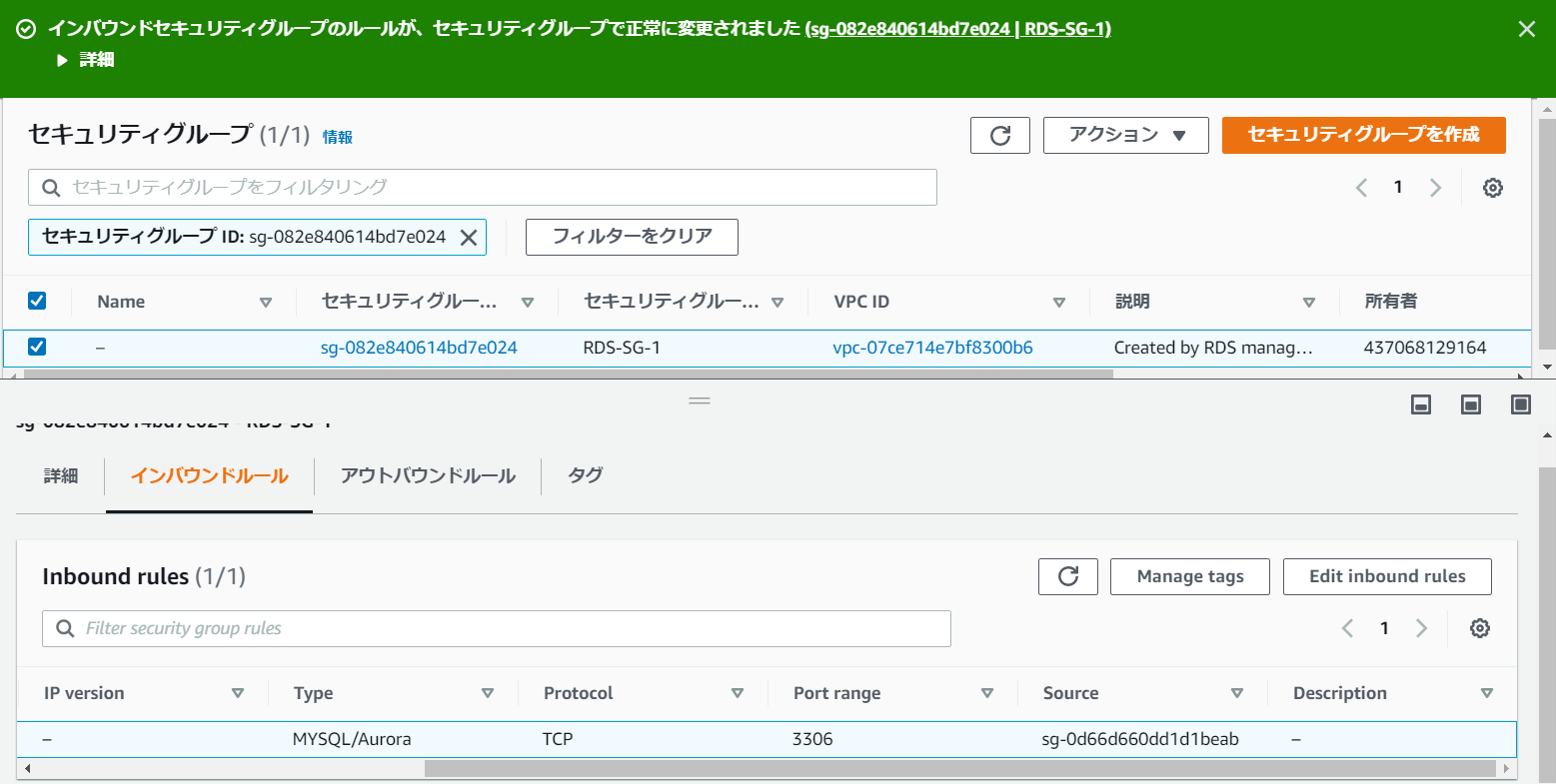Click the MYSQL/Aurora type cell

352,739
